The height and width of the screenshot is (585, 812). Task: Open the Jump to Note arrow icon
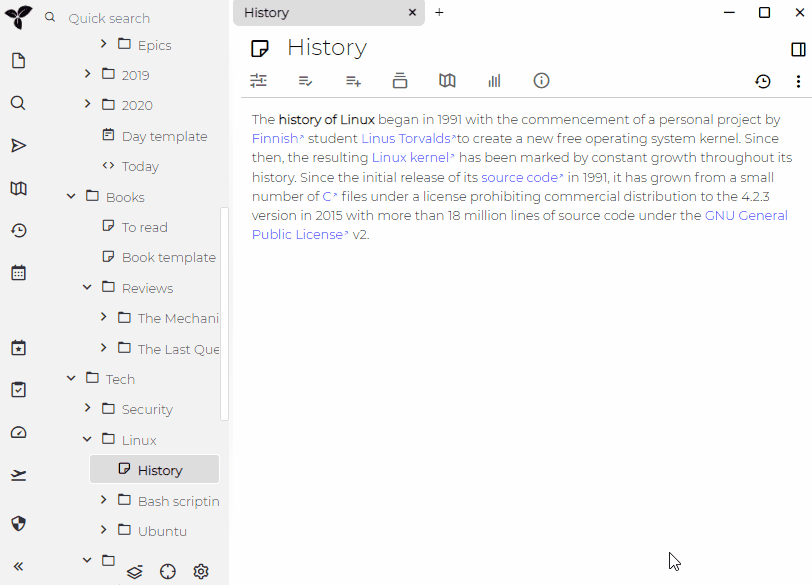(18, 145)
